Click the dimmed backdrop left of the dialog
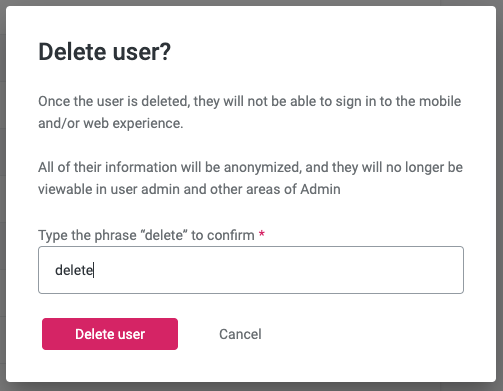Screen dimensions: 503x391 [x=3, y=195]
